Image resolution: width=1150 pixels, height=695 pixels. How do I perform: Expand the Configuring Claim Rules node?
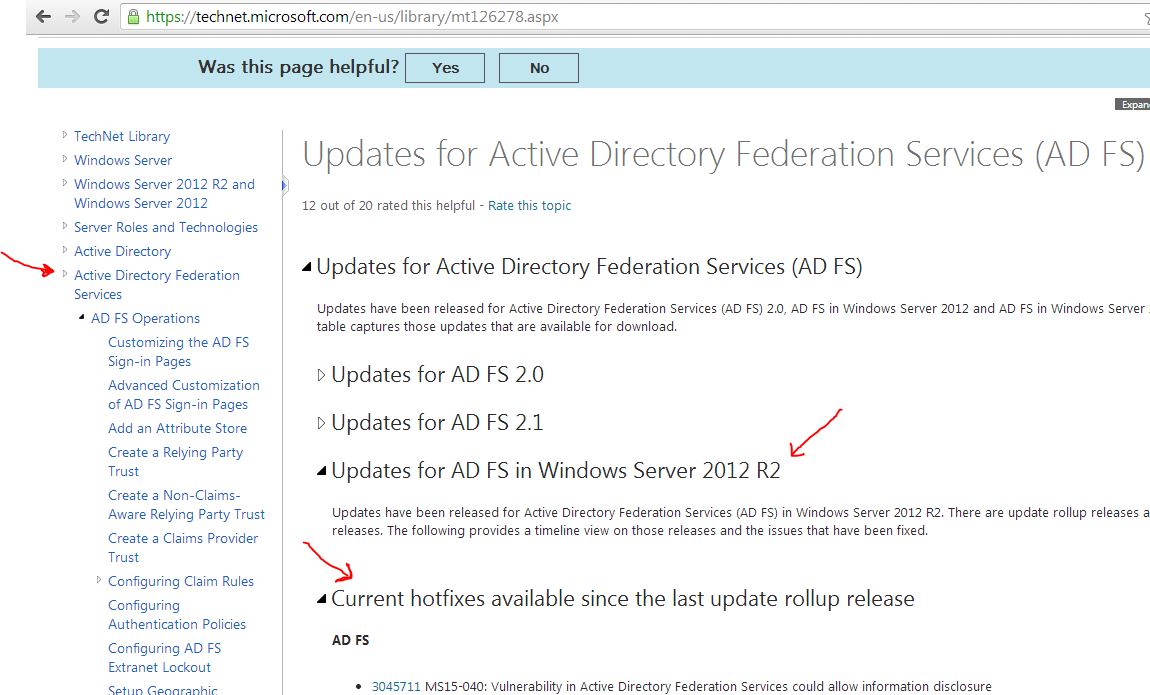pyautogui.click(x=99, y=580)
